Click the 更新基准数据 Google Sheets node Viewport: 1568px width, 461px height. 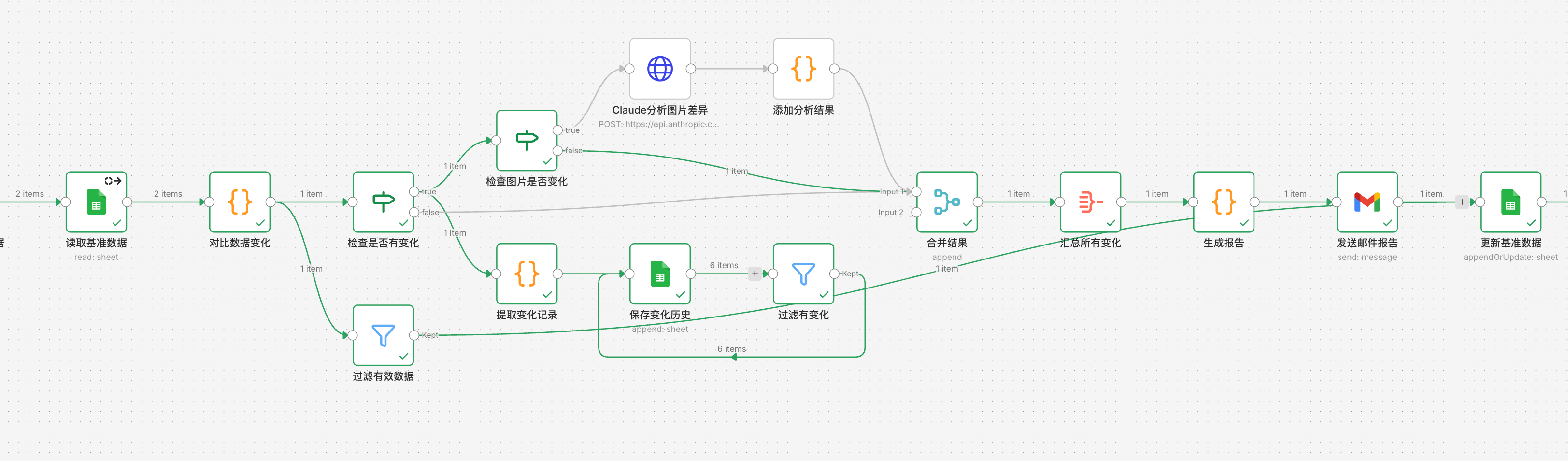point(1510,202)
